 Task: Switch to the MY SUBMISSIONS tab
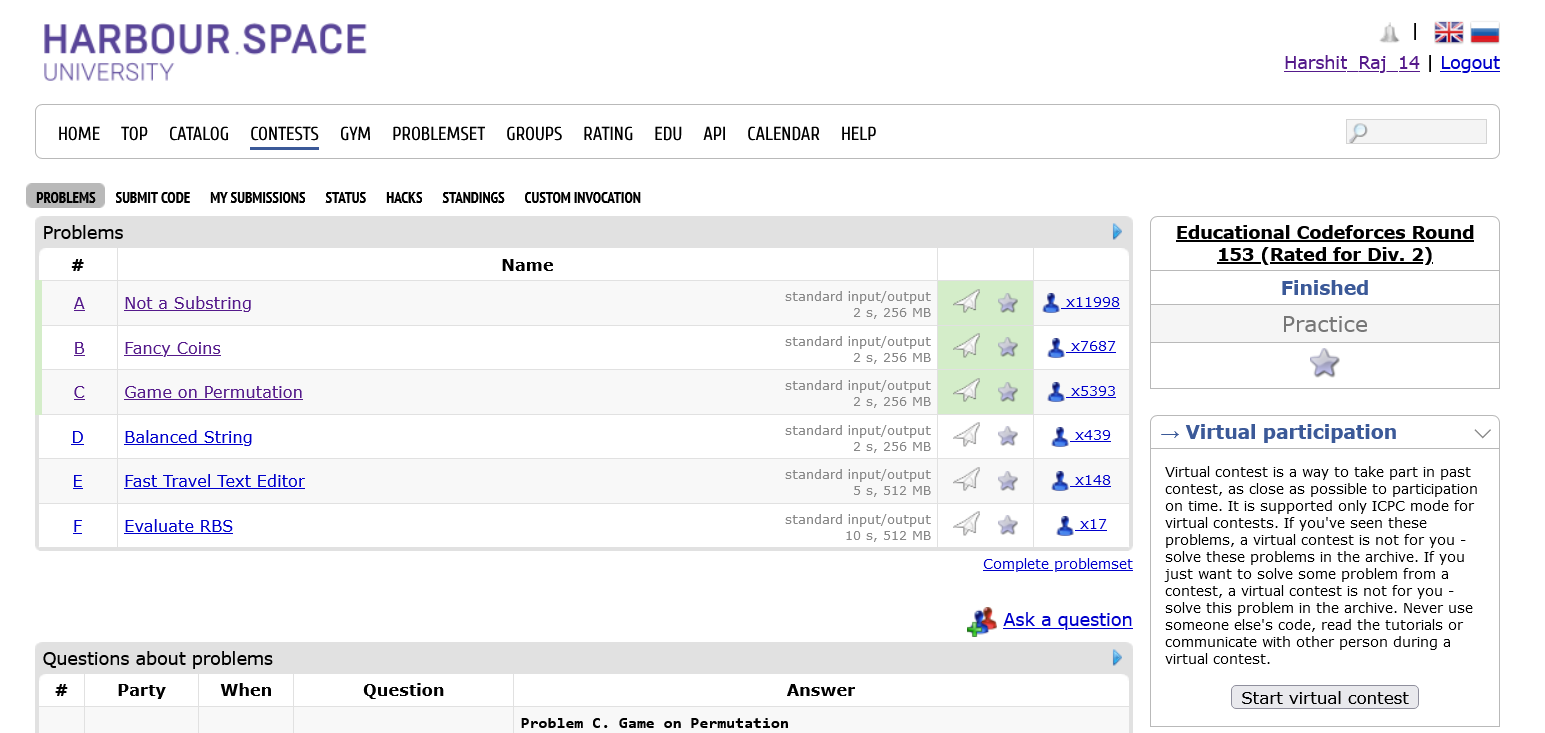coord(258,198)
